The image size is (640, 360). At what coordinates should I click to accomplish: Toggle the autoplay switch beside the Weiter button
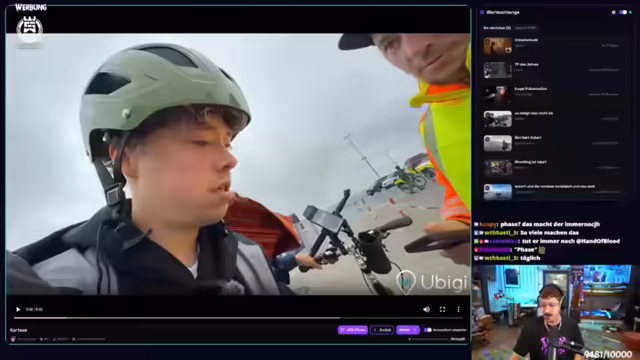pyautogui.click(x=427, y=330)
